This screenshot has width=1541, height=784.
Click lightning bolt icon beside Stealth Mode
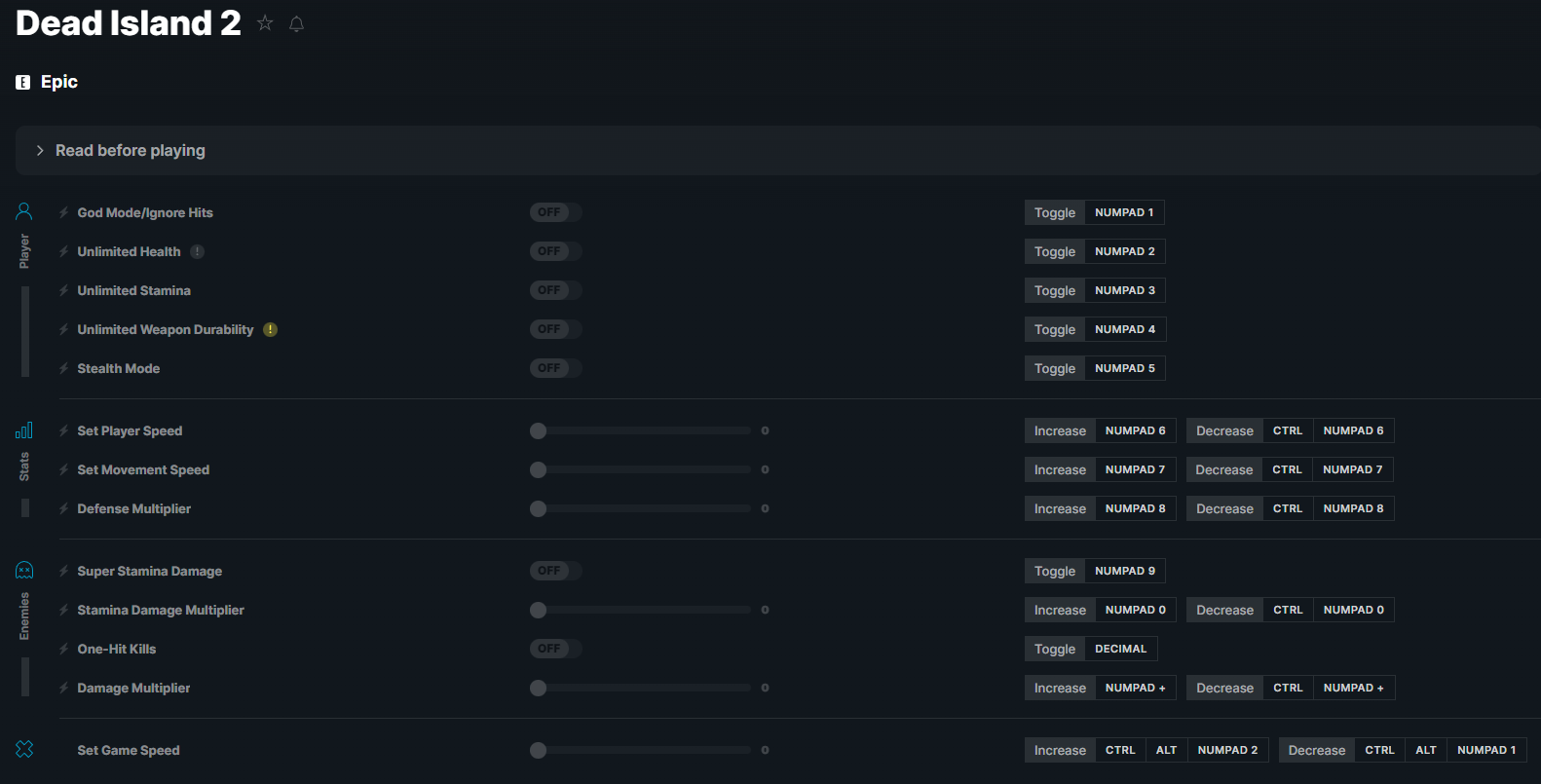63,368
